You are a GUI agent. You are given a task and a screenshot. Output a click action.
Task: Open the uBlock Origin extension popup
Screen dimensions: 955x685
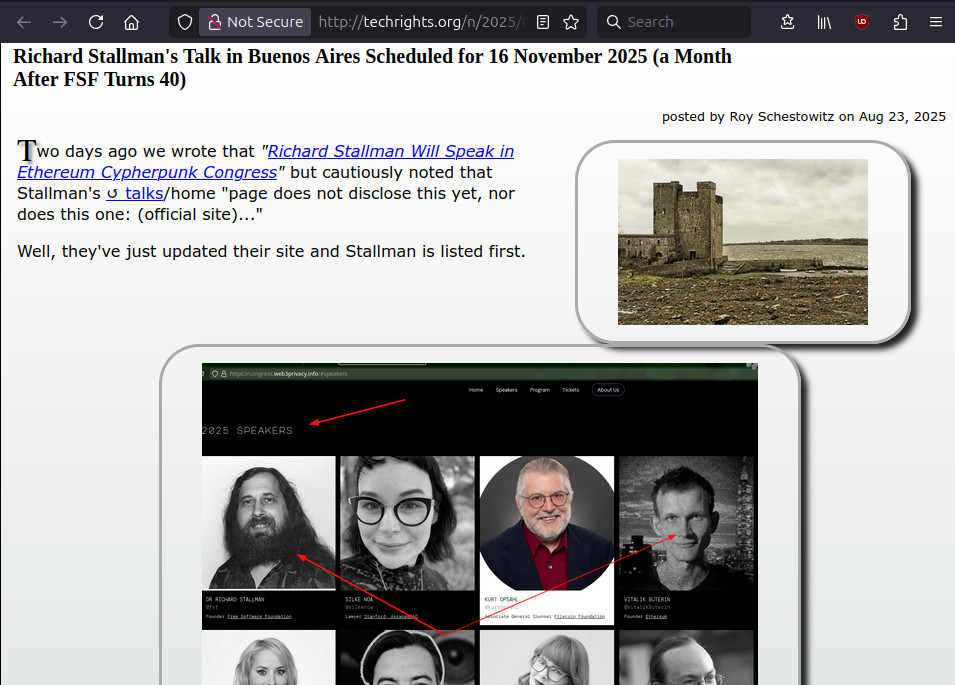pos(861,23)
